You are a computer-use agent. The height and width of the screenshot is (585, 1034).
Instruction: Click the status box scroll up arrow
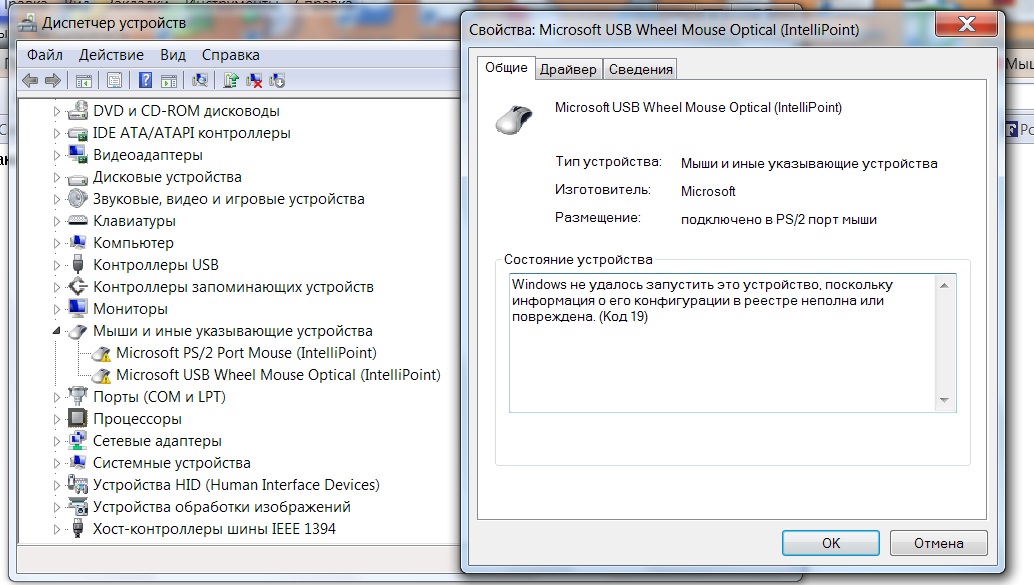click(x=944, y=286)
